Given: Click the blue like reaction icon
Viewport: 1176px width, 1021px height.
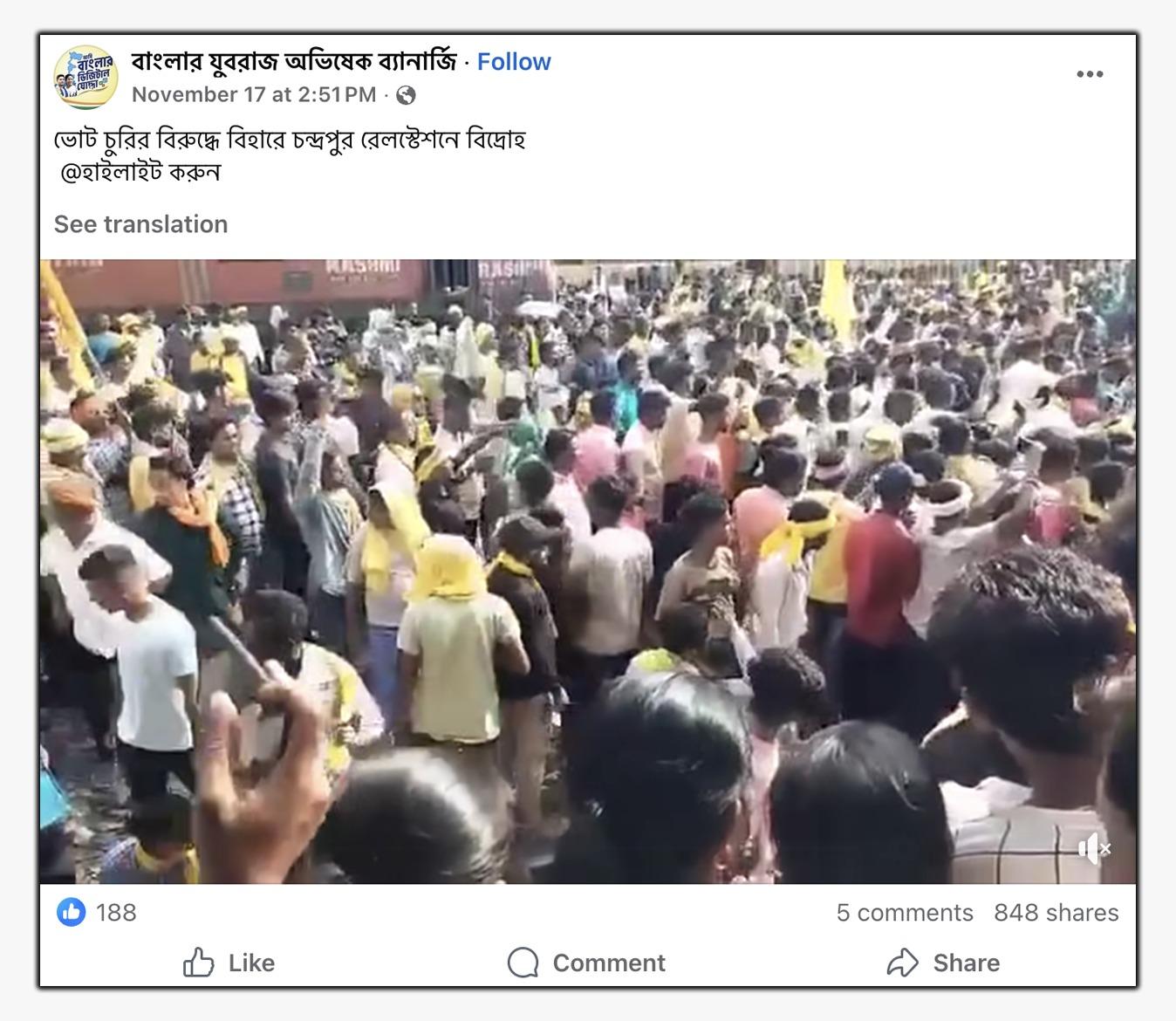Looking at the screenshot, I should click(72, 913).
